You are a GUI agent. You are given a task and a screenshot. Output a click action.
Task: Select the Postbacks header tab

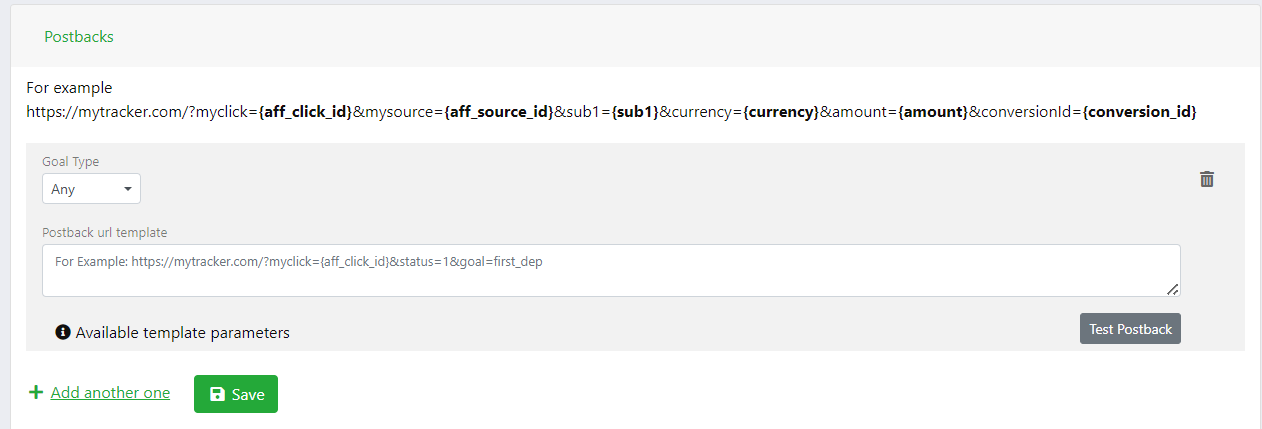tap(79, 36)
